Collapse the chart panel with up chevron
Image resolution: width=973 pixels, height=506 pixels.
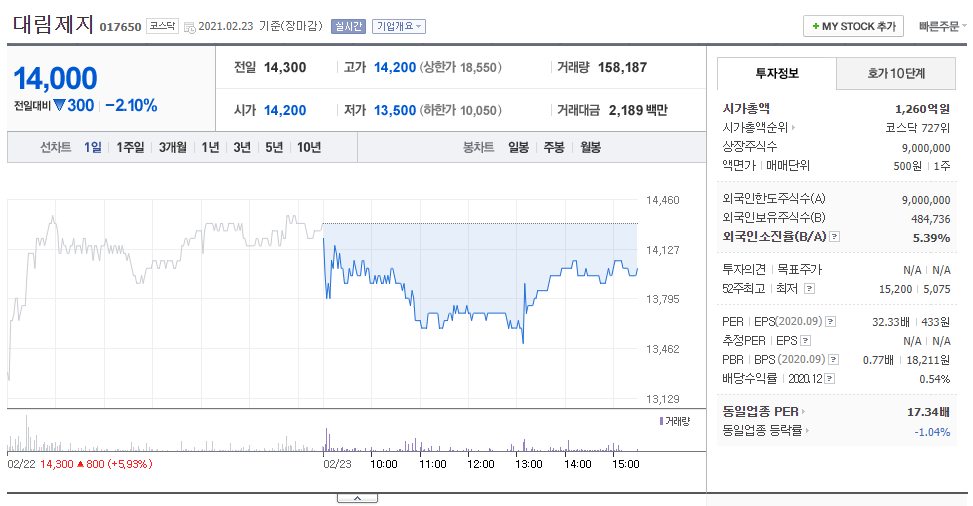(x=357, y=498)
